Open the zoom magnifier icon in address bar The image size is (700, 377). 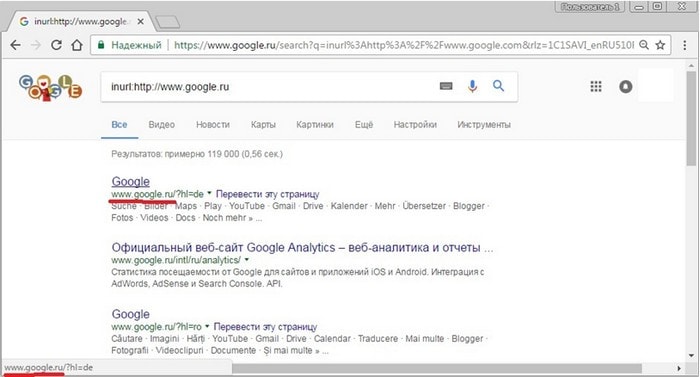click(644, 45)
